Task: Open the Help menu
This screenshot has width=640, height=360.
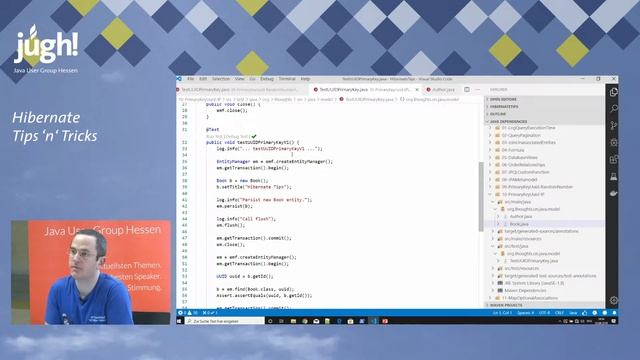Action: pos(305,79)
